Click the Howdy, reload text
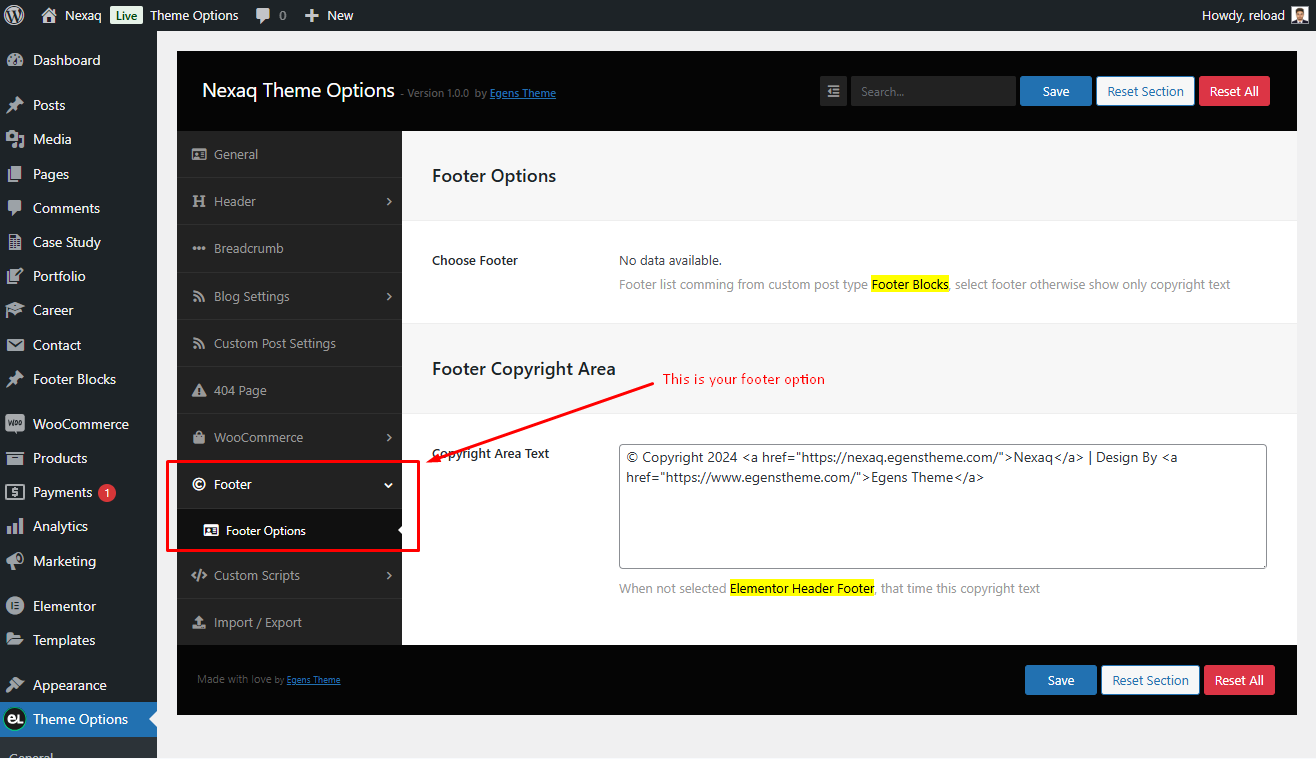 tap(1243, 15)
